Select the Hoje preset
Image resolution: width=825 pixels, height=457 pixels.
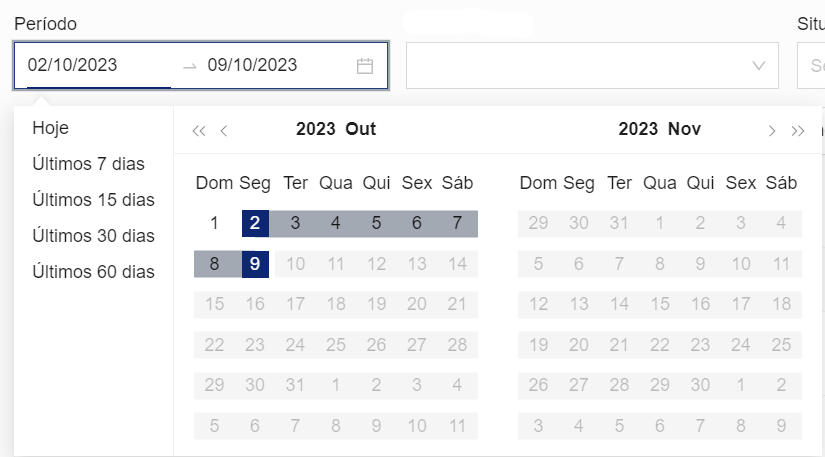click(x=51, y=128)
